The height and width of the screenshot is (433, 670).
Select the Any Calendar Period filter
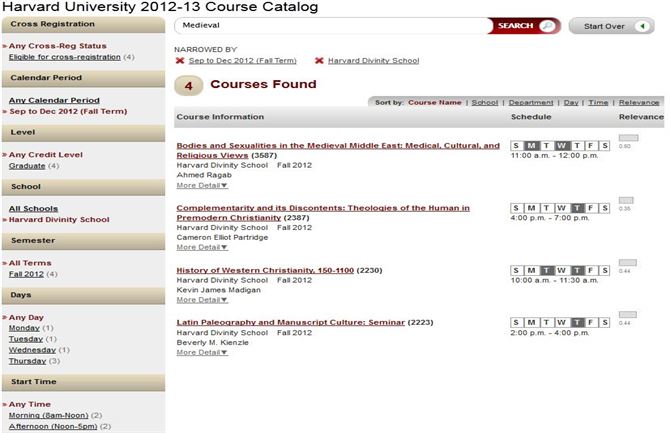coord(54,100)
